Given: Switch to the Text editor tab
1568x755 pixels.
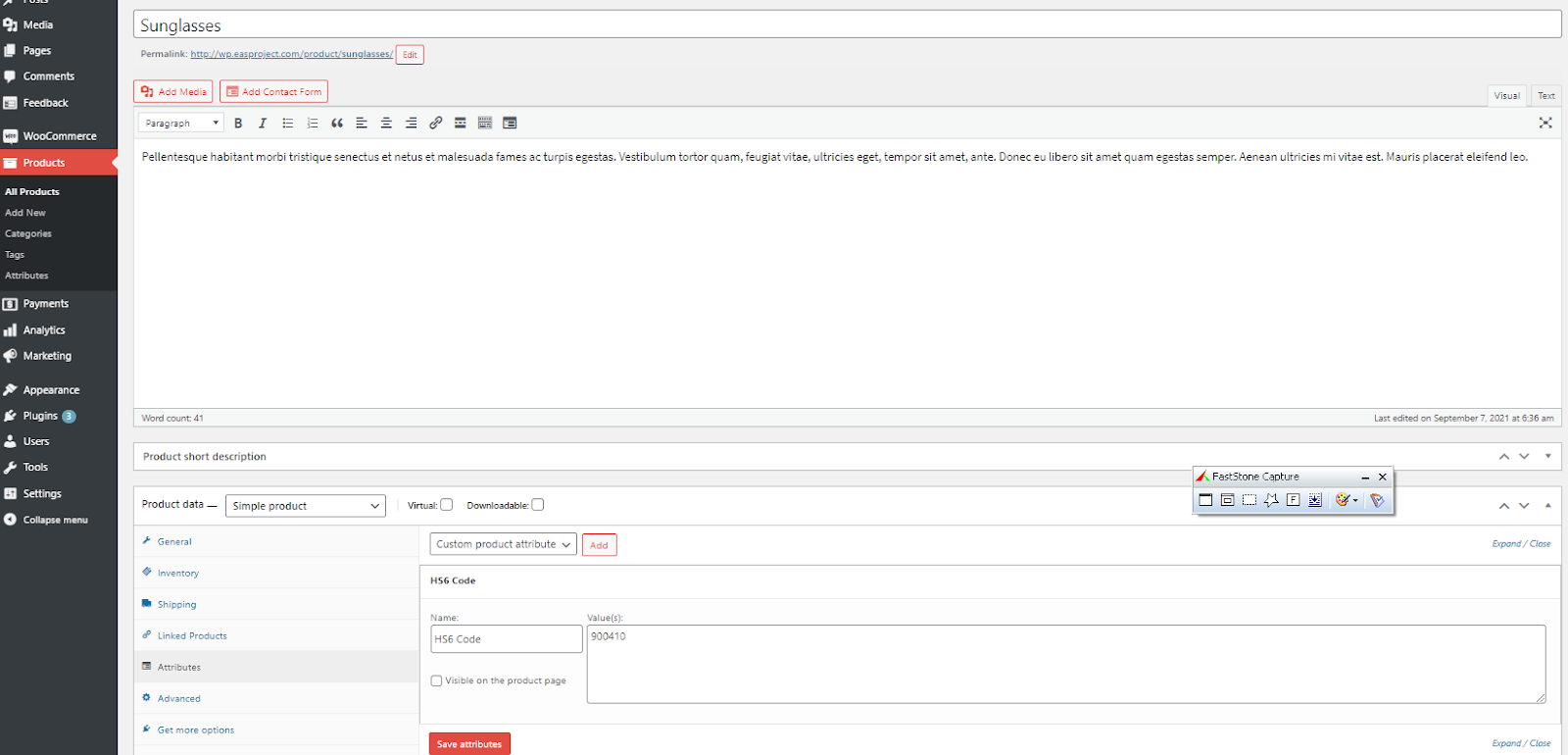Looking at the screenshot, I should (x=1545, y=96).
